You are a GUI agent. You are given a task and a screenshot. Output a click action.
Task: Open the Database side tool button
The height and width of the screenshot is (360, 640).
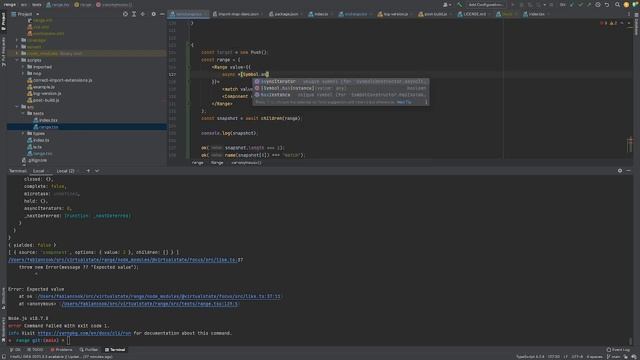(x=636, y=24)
